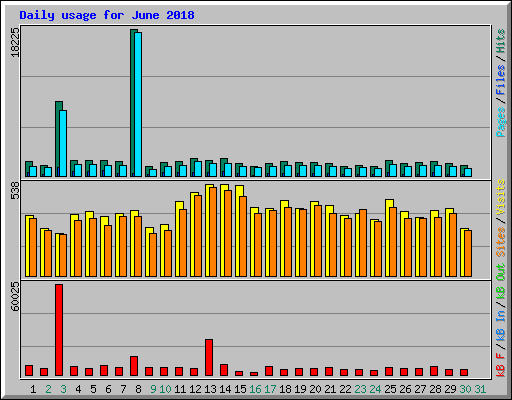The height and width of the screenshot is (400, 512).
Task: Select green day label 30
Action: (465, 389)
